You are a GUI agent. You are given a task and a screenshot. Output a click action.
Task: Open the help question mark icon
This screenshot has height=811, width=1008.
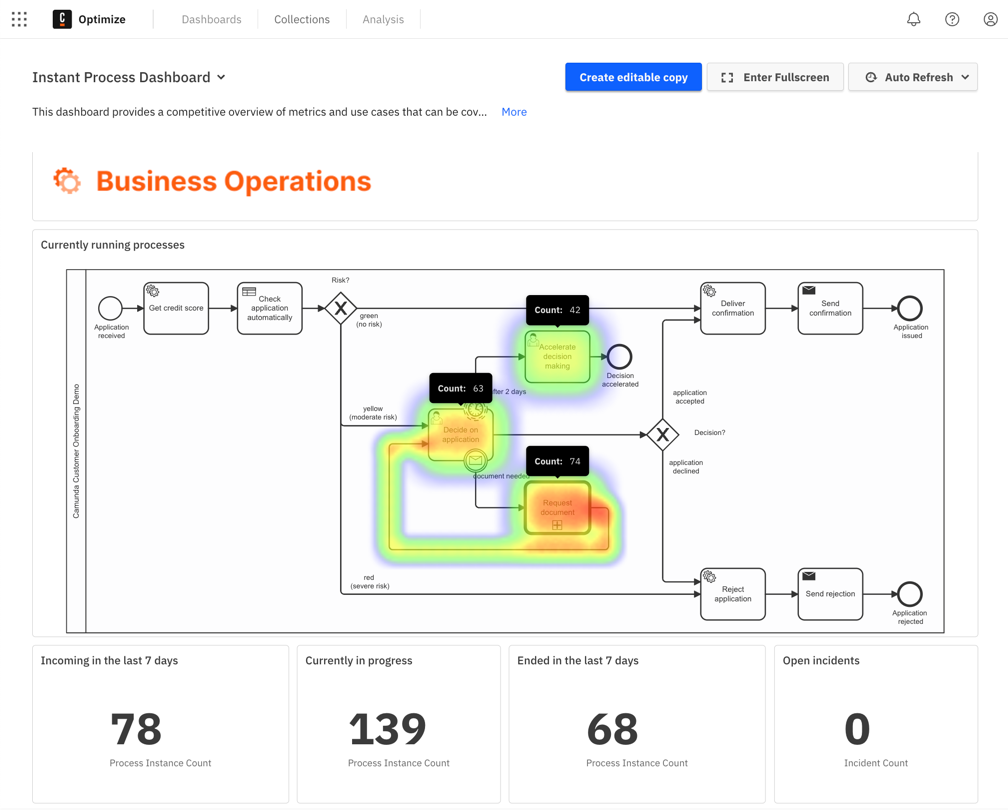952,19
